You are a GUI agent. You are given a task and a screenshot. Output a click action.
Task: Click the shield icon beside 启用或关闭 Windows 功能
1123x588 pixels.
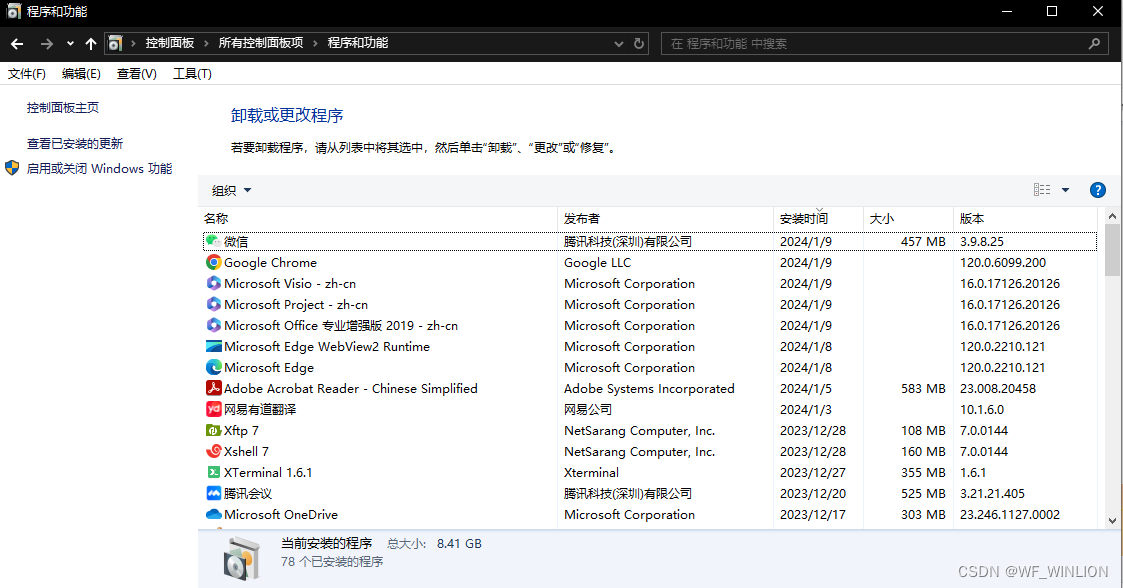[x=12, y=168]
